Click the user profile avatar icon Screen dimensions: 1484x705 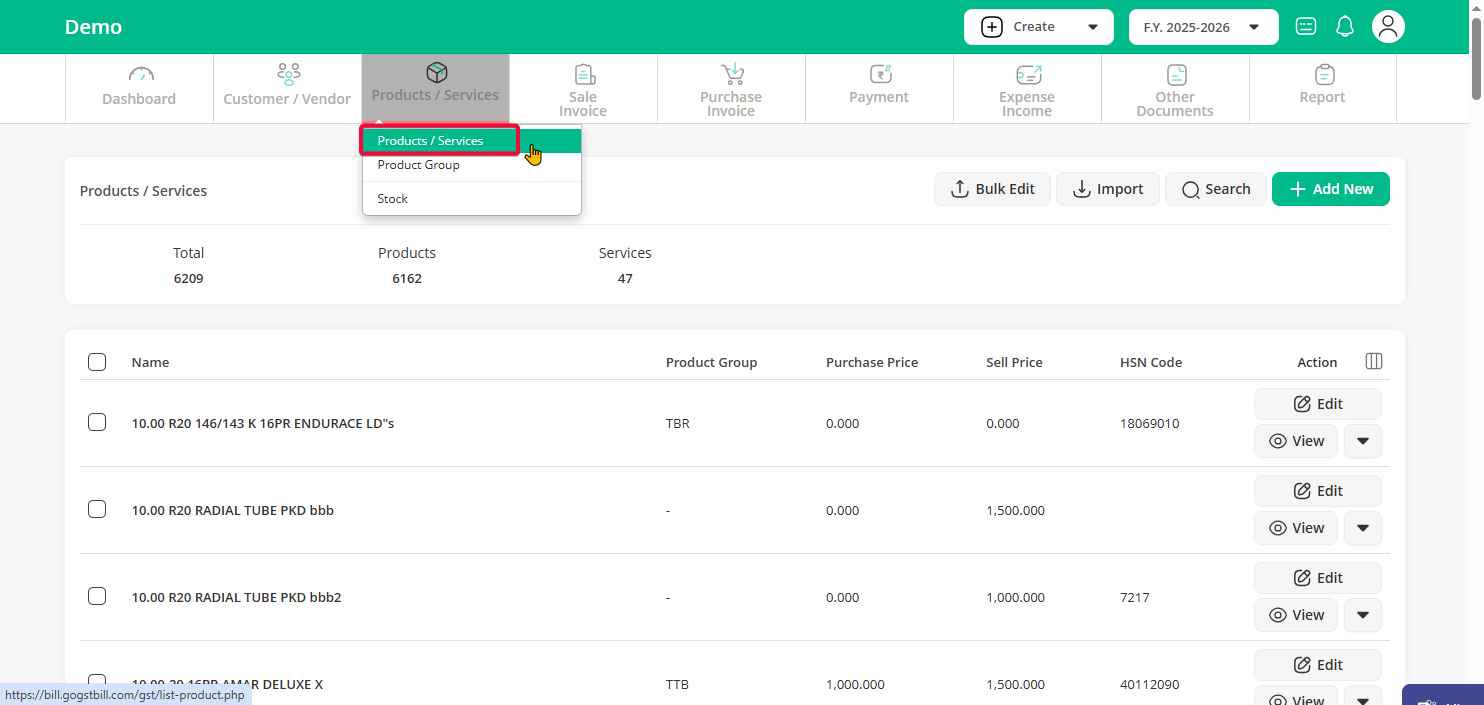[x=1388, y=27]
